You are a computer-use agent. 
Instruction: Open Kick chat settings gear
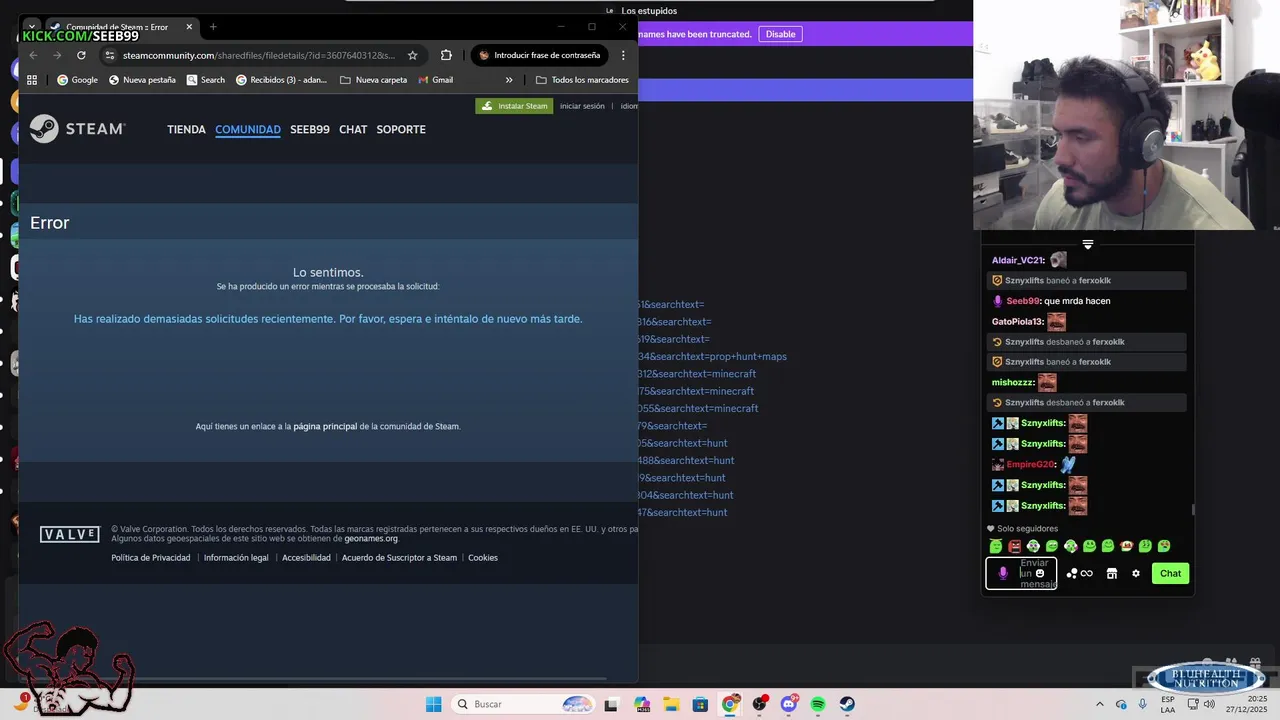[1136, 573]
